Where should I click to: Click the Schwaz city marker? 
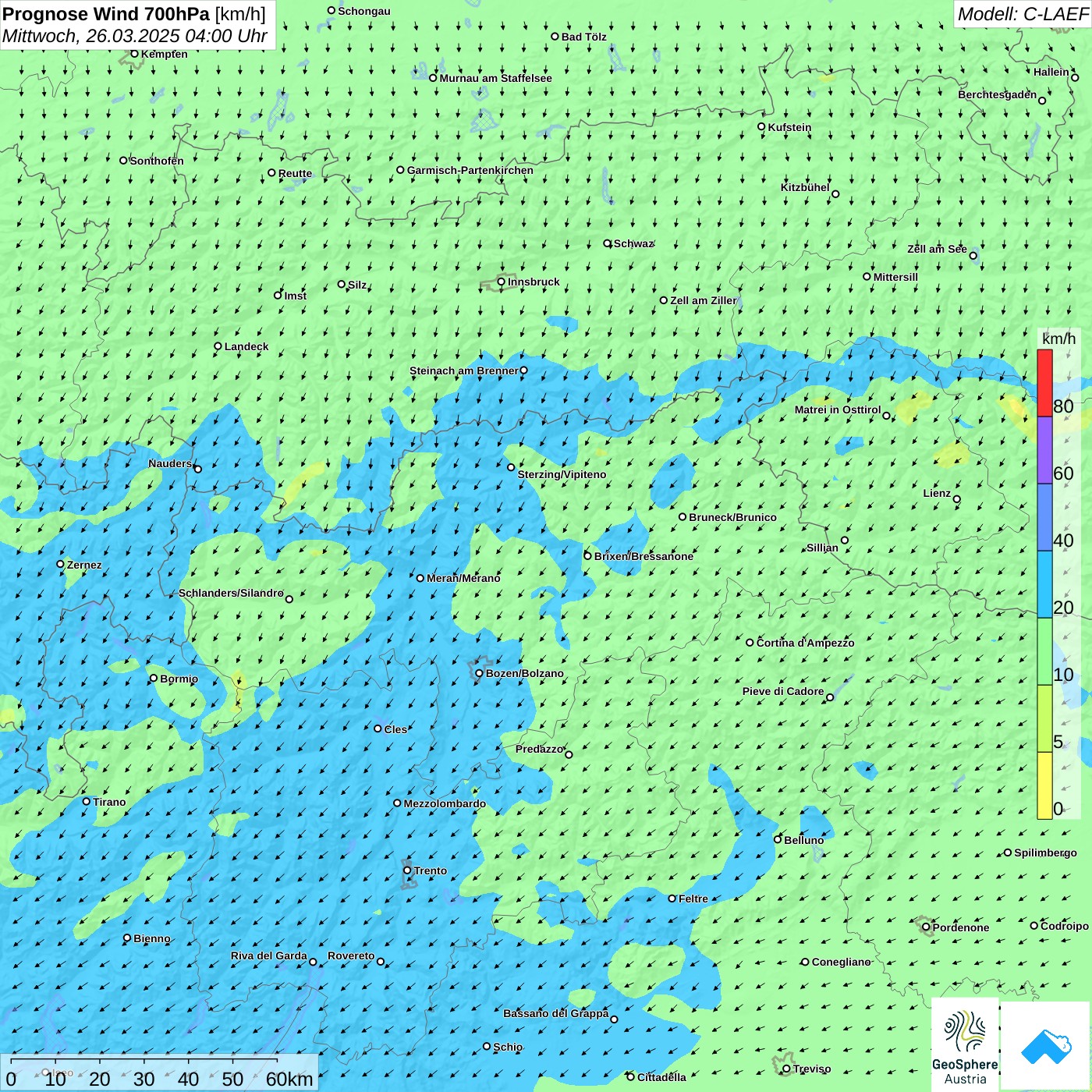[x=608, y=243]
